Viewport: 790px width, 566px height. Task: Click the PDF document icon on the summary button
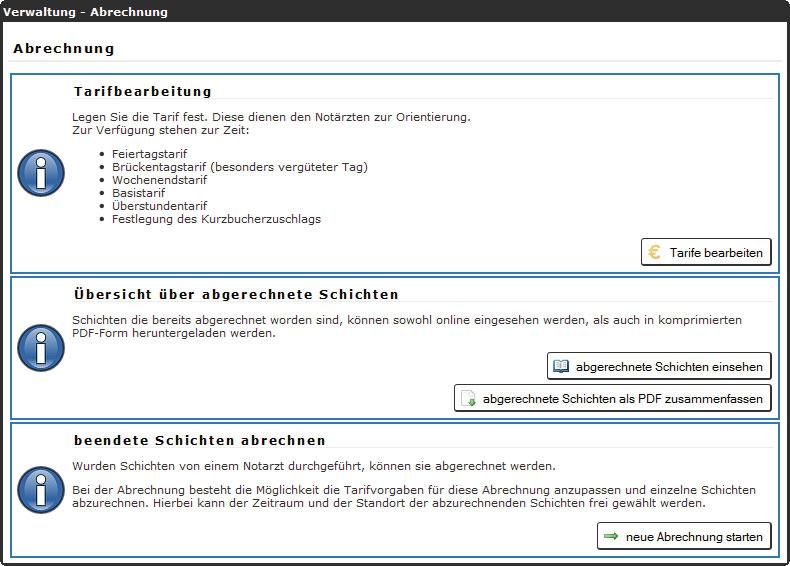tap(468, 399)
